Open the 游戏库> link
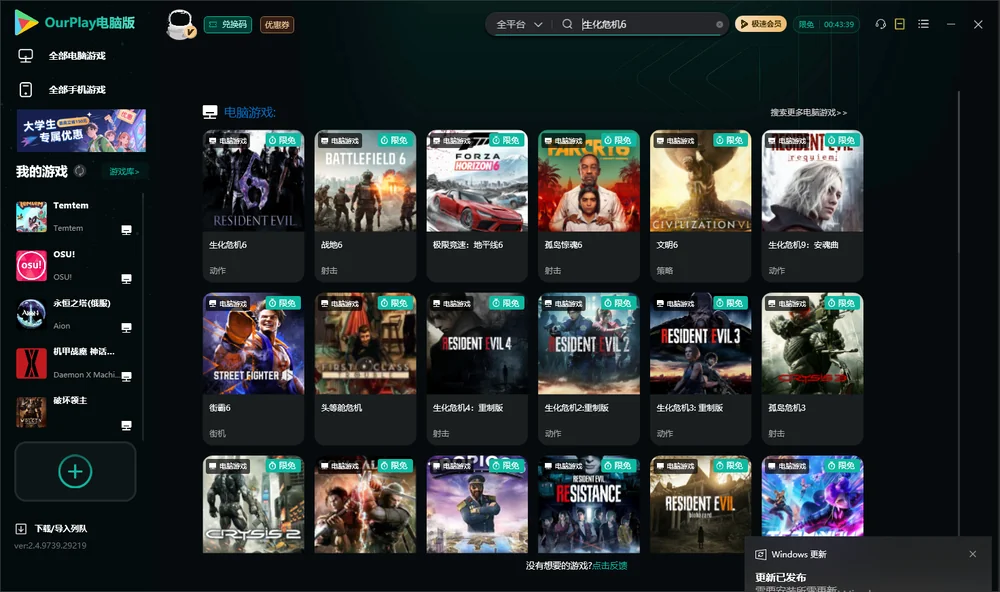This screenshot has height=592, width=1000. 124,172
